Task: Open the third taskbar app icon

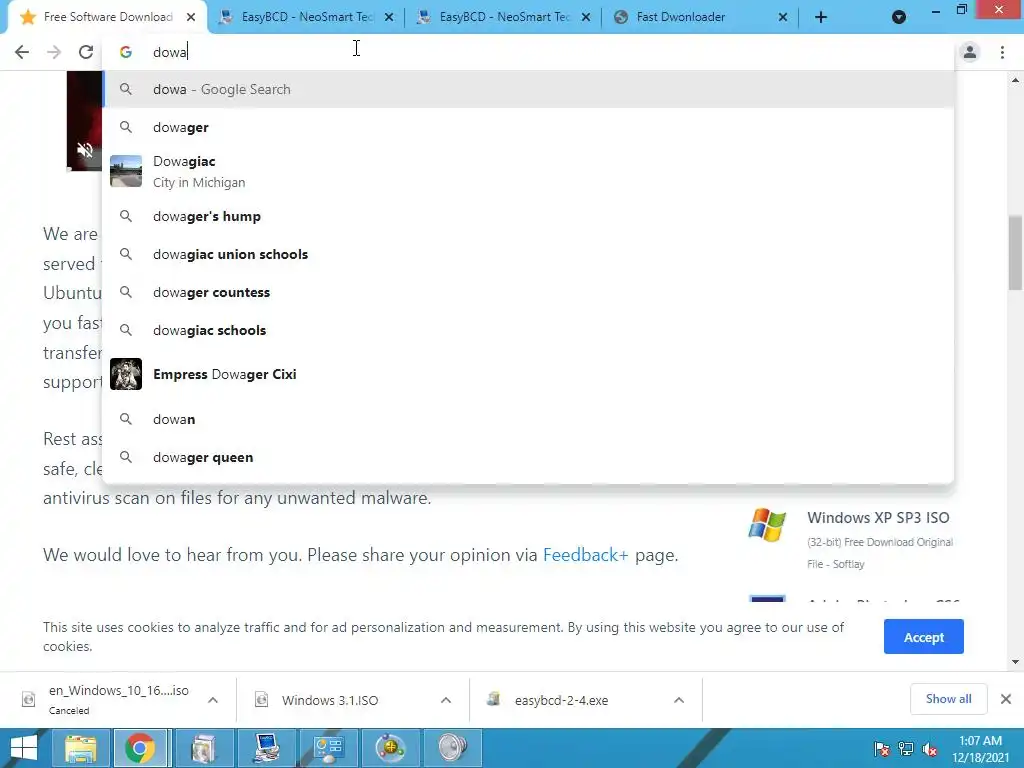Action: 203,748
